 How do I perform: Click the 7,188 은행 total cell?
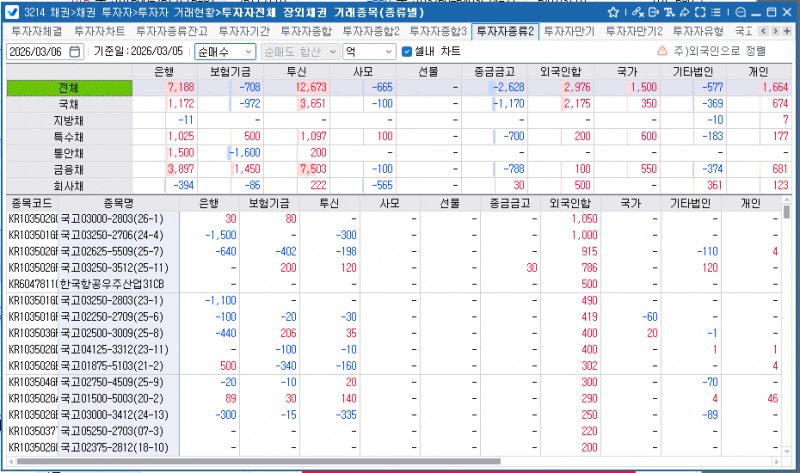[x=165, y=88]
